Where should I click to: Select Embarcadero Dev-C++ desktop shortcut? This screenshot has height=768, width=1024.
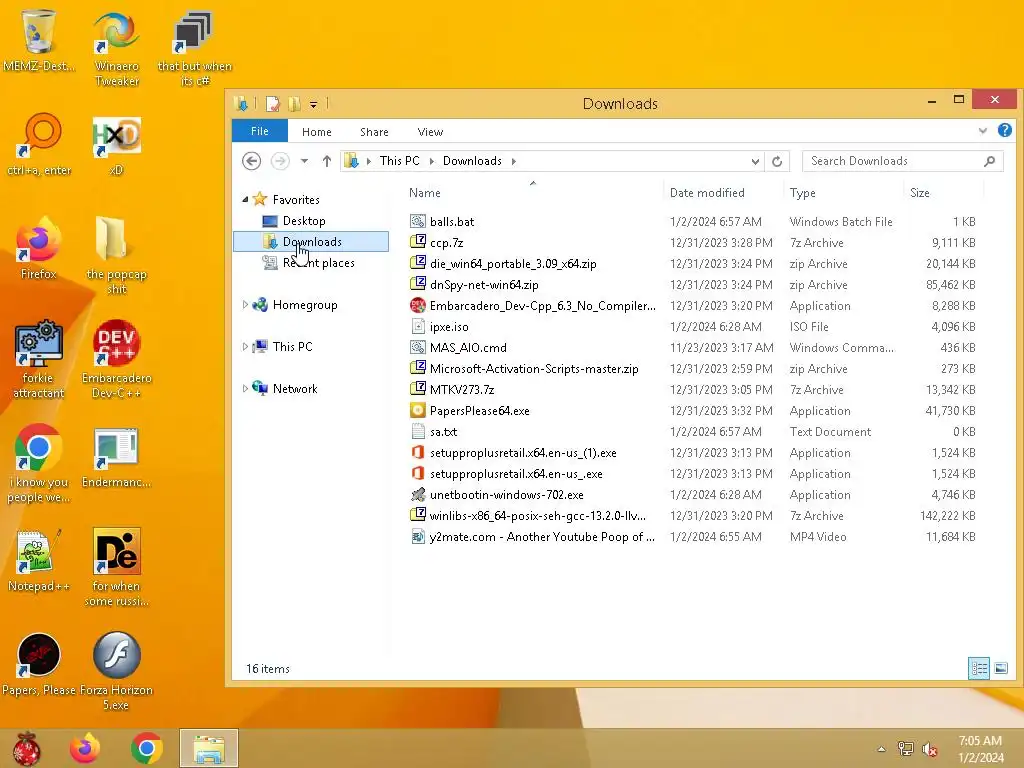pos(116,359)
